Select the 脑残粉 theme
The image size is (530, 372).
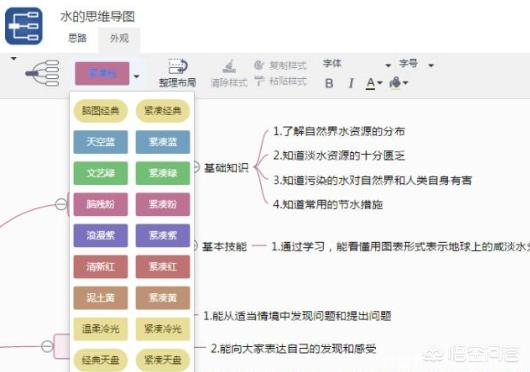click(x=101, y=204)
